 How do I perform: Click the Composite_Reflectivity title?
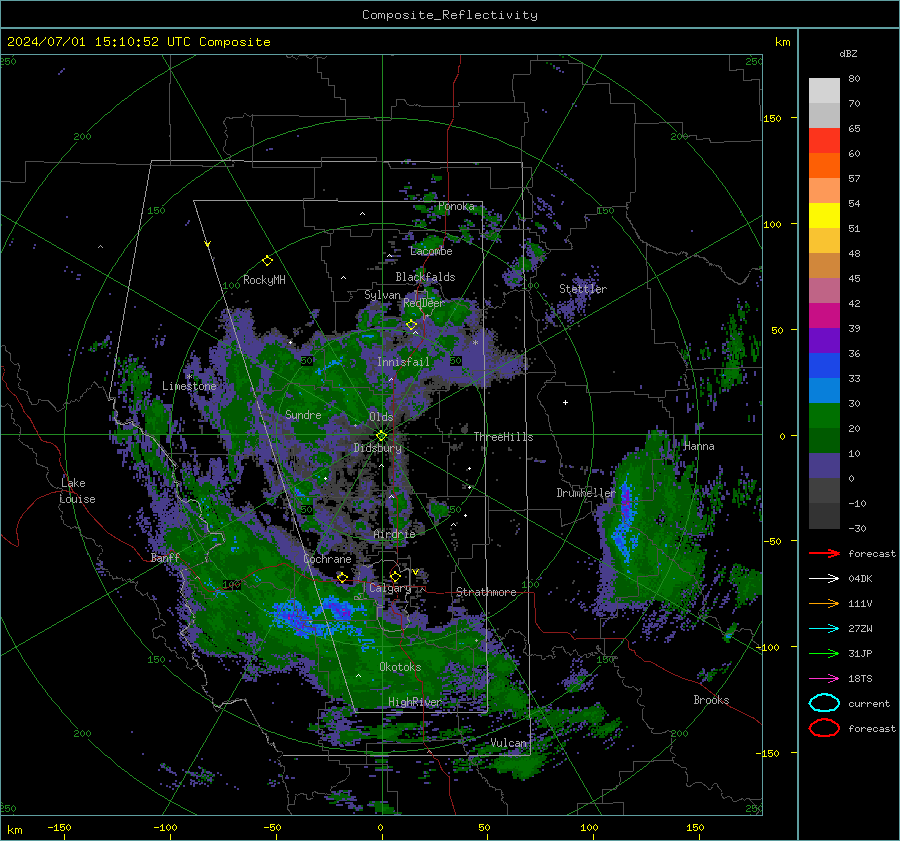click(449, 15)
